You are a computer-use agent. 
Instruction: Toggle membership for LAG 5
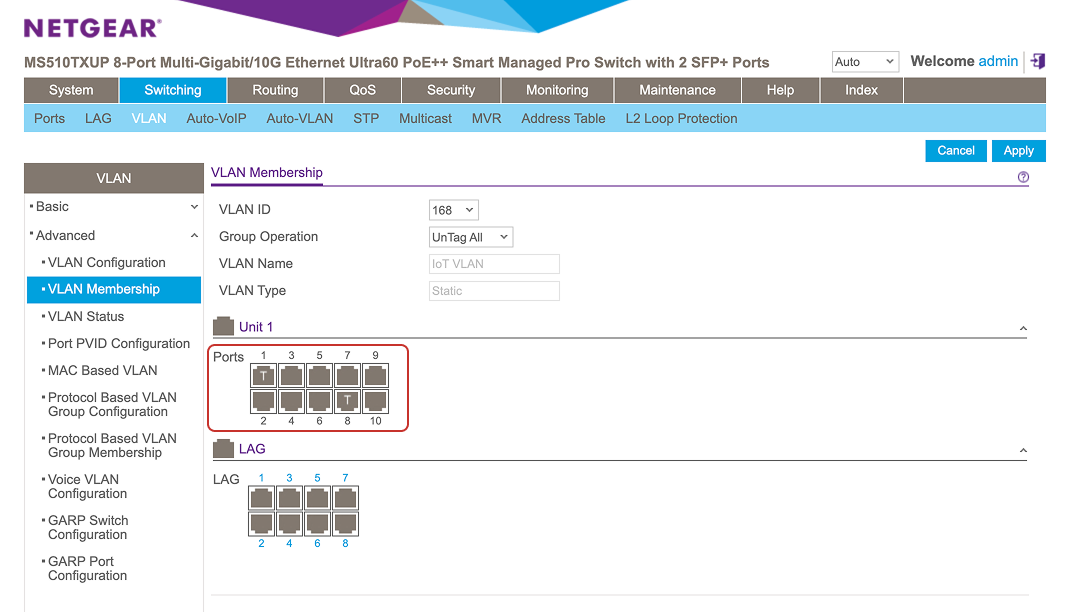317,498
